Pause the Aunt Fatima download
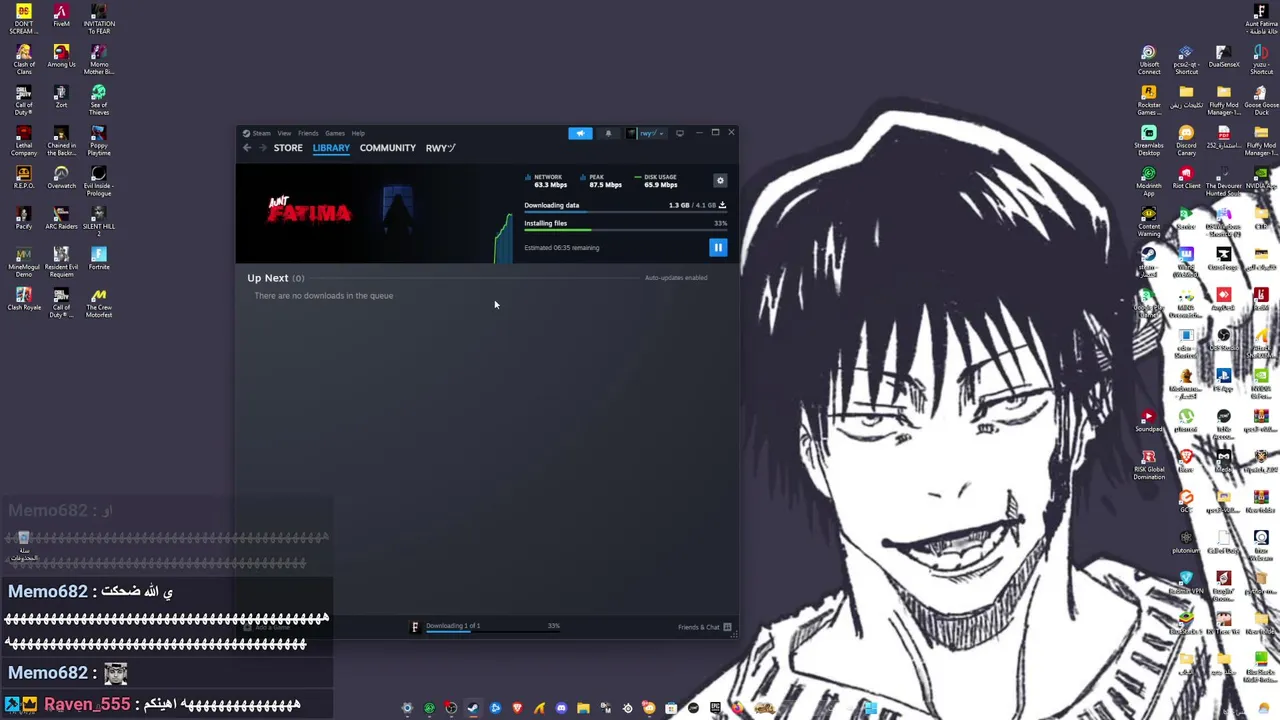This screenshot has width=1280, height=720. click(718, 247)
